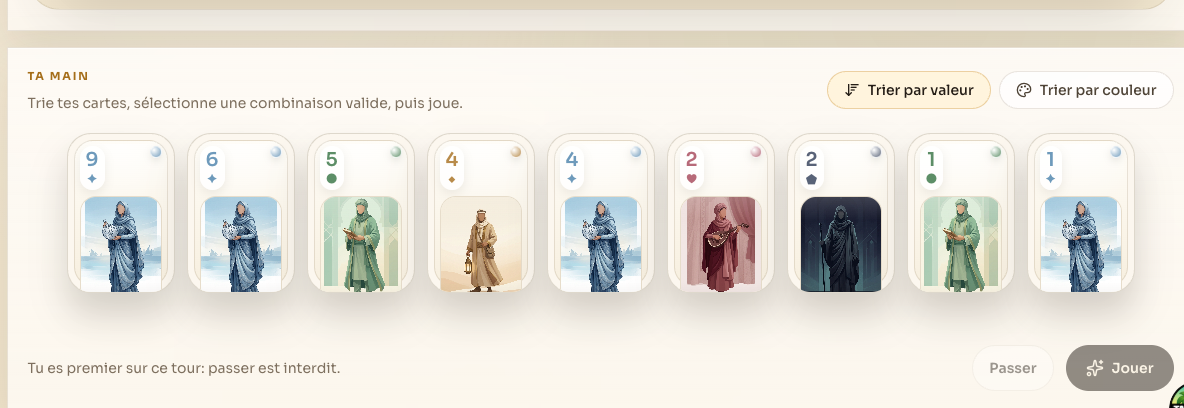Screen dimensions: 1184x408
Task: Sort hand with Trier par couleur
Action: tap(1087, 90)
